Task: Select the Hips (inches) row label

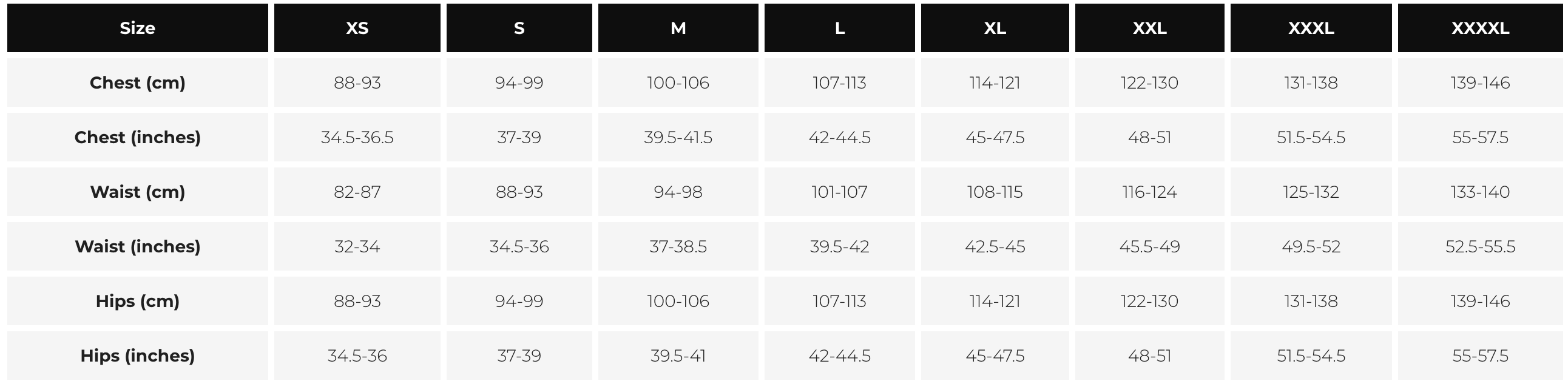Action: [137, 356]
